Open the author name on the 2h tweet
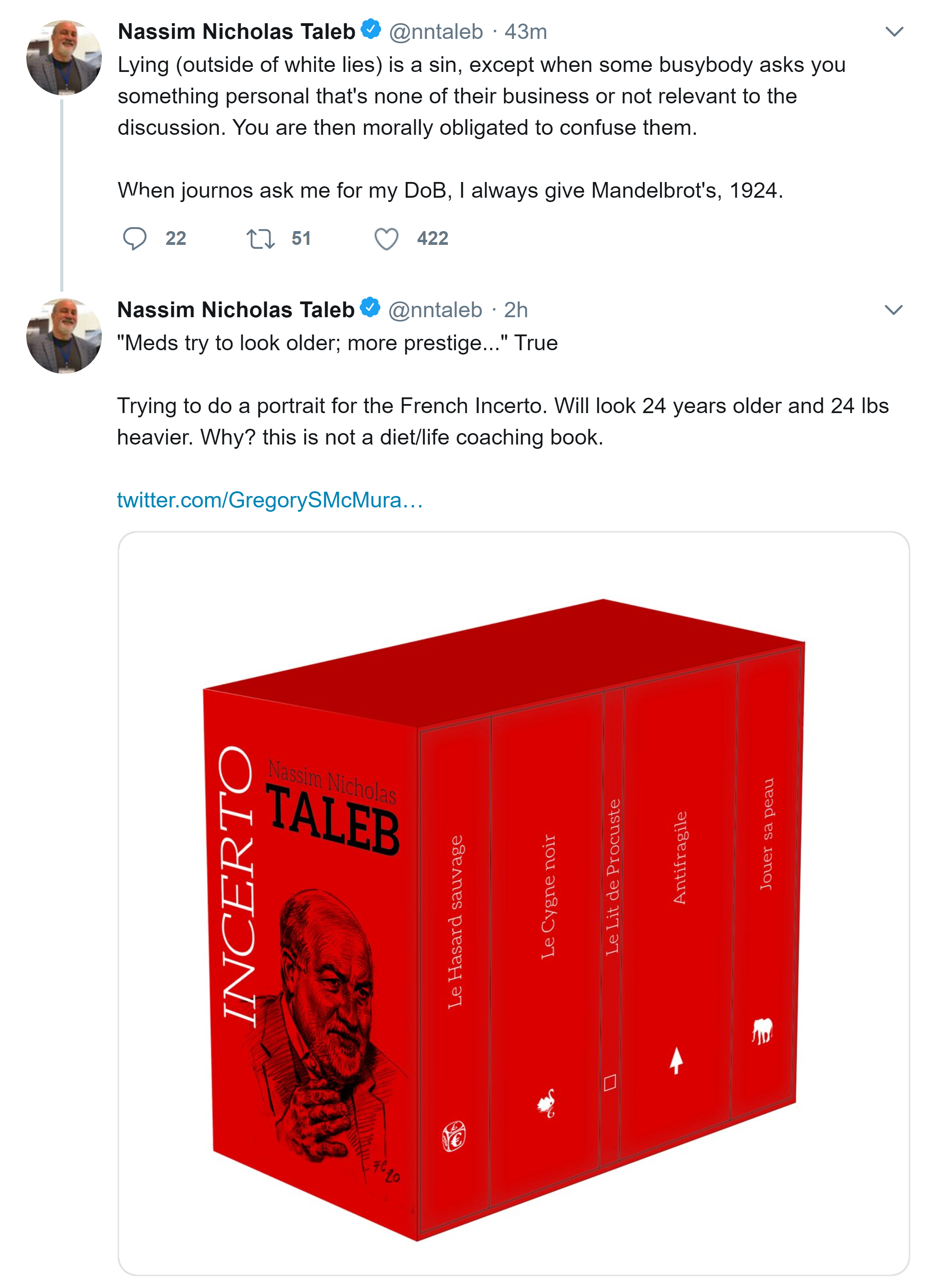This screenshot has height=1288, width=939. click(236, 310)
